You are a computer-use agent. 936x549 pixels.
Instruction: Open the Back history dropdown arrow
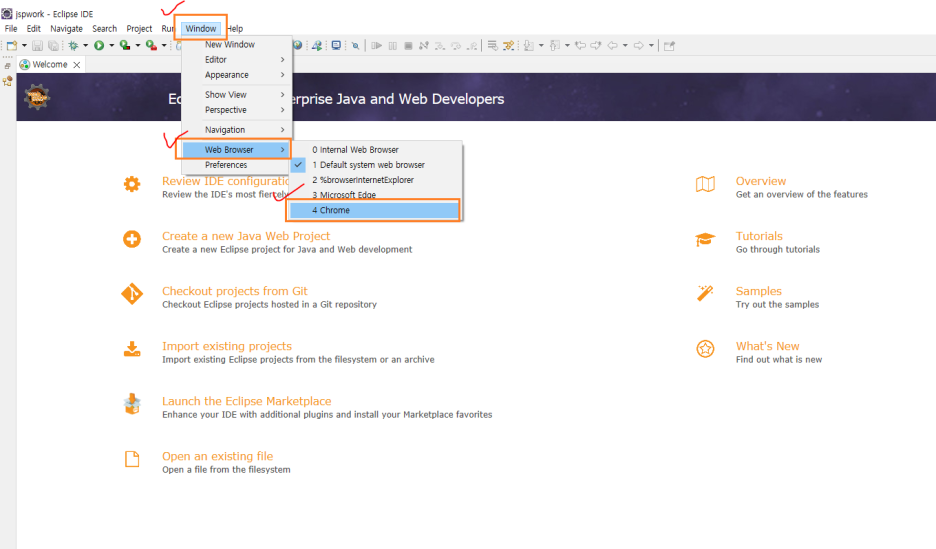[x=625, y=45]
